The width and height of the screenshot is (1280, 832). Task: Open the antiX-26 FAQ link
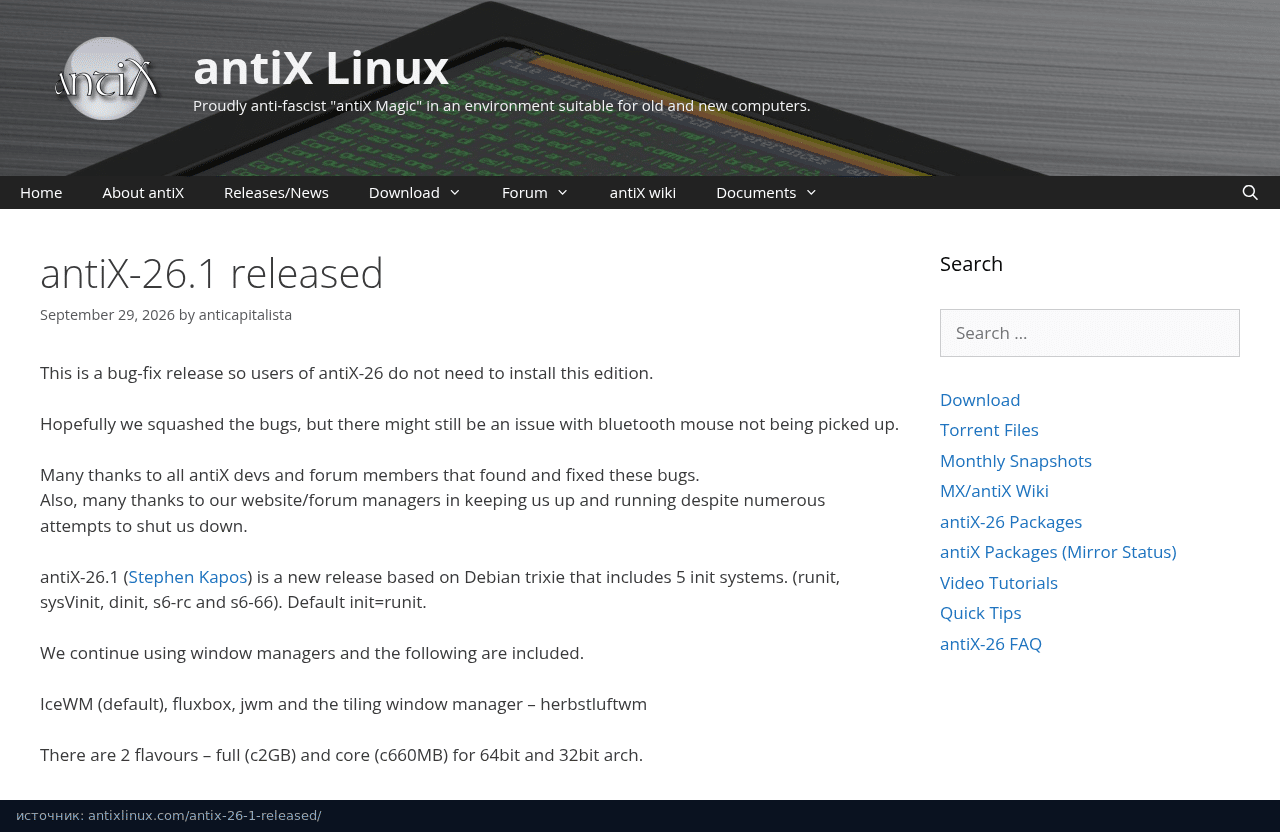point(991,644)
